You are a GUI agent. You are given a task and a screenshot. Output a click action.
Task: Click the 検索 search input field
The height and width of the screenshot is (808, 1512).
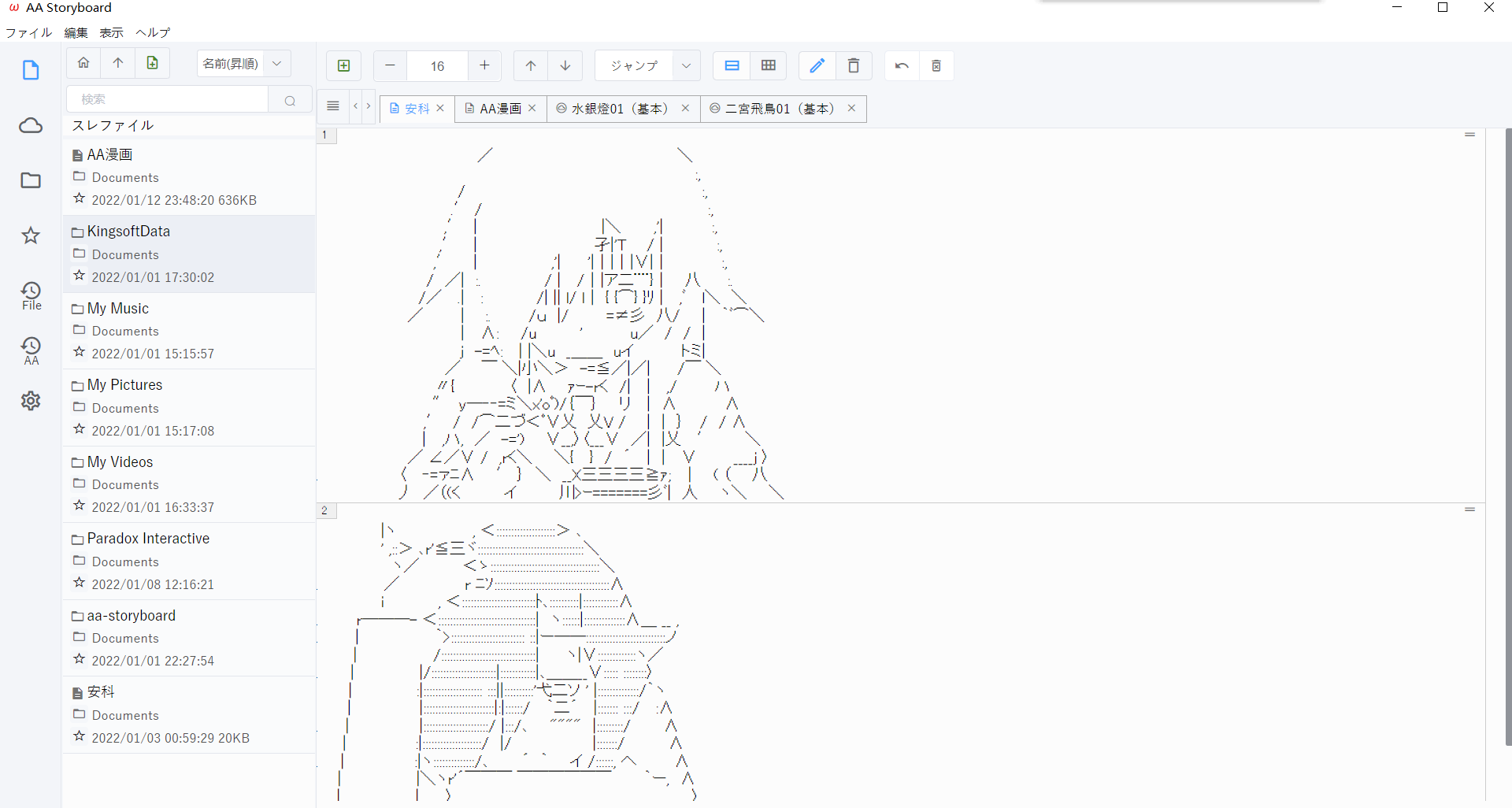click(169, 99)
